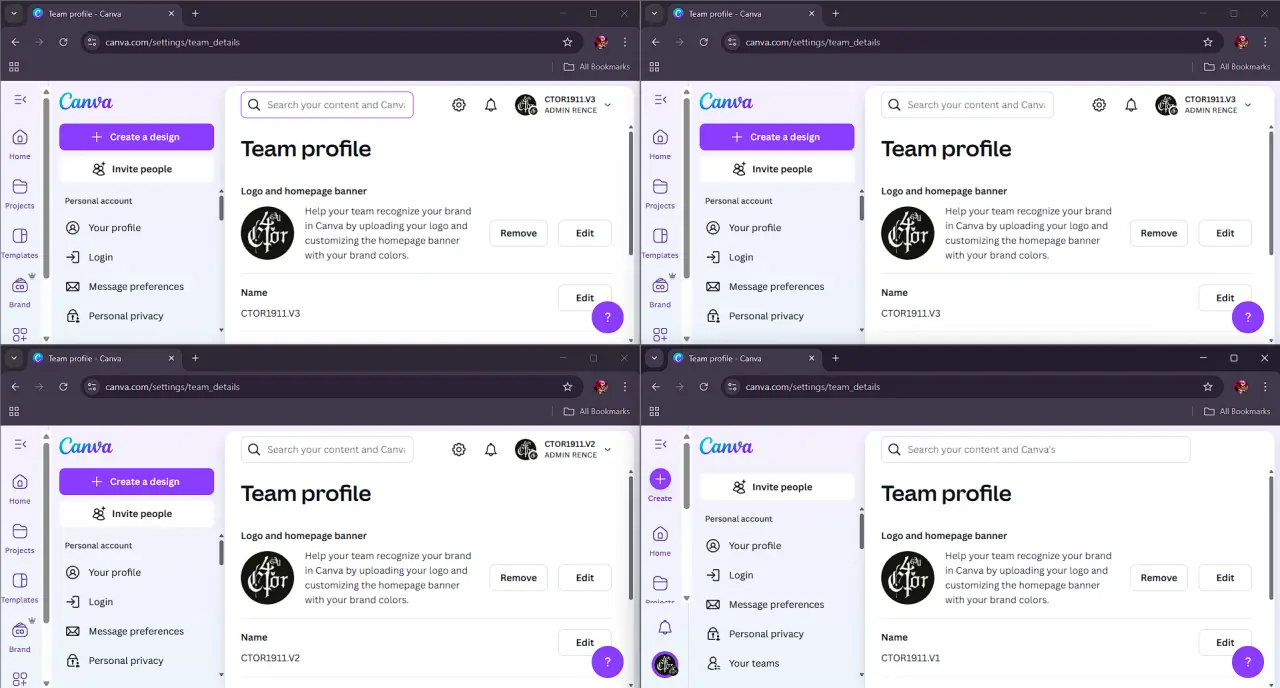Open Message preferences in bottom-left window
Image resolution: width=1280 pixels, height=688 pixels.
[x=137, y=631]
